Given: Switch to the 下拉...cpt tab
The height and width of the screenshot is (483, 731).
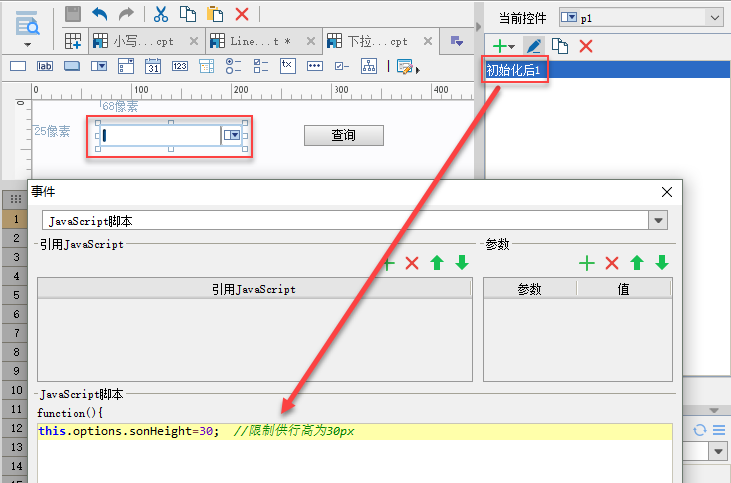Looking at the screenshot, I should [378, 41].
